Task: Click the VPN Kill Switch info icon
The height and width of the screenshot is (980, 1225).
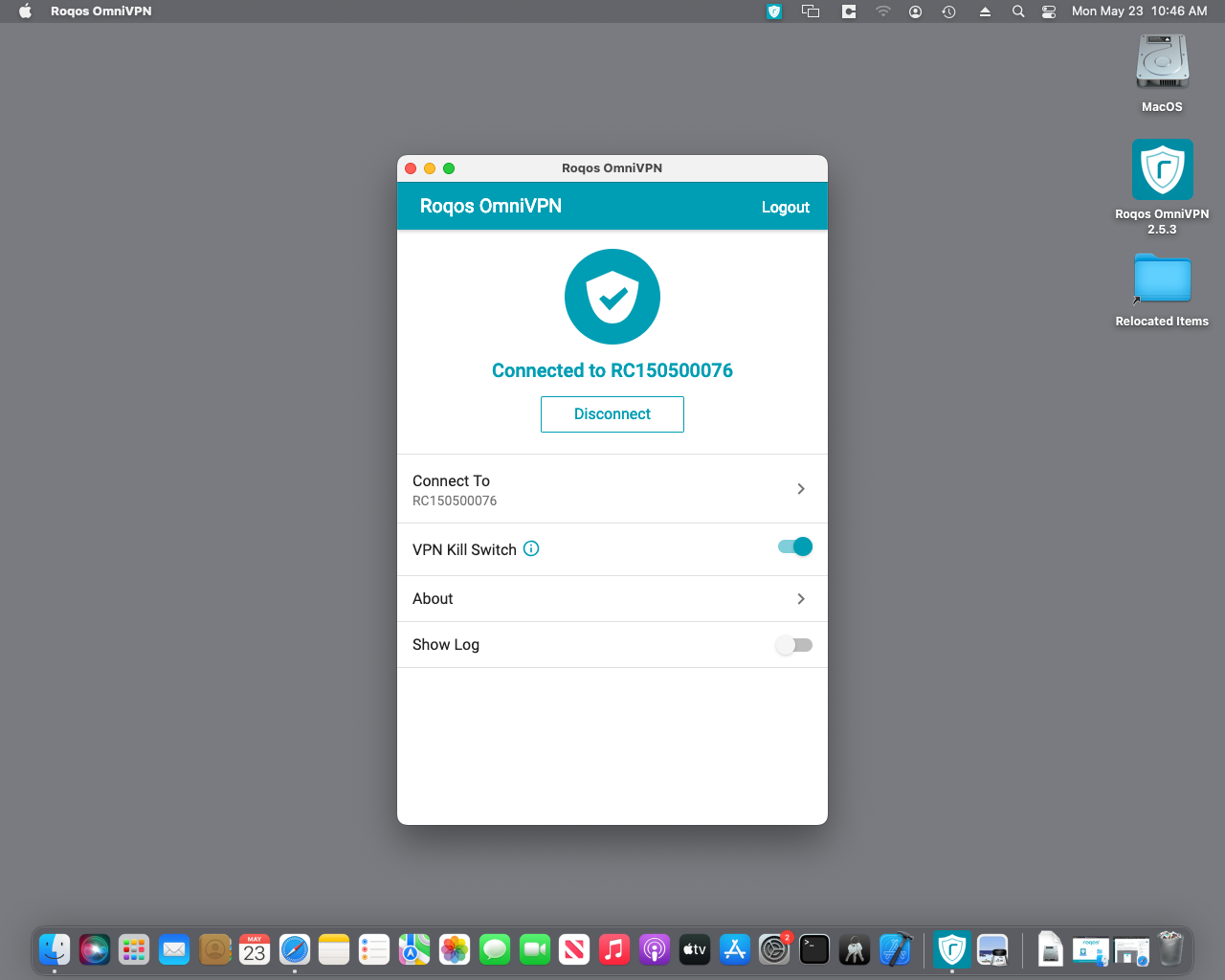Action: click(531, 548)
